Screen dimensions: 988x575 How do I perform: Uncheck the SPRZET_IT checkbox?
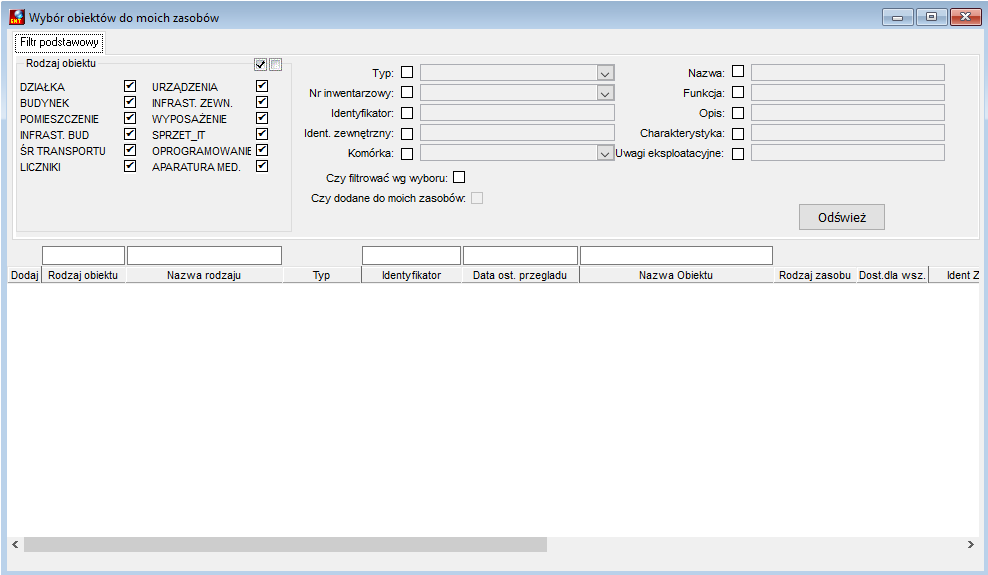(262, 134)
